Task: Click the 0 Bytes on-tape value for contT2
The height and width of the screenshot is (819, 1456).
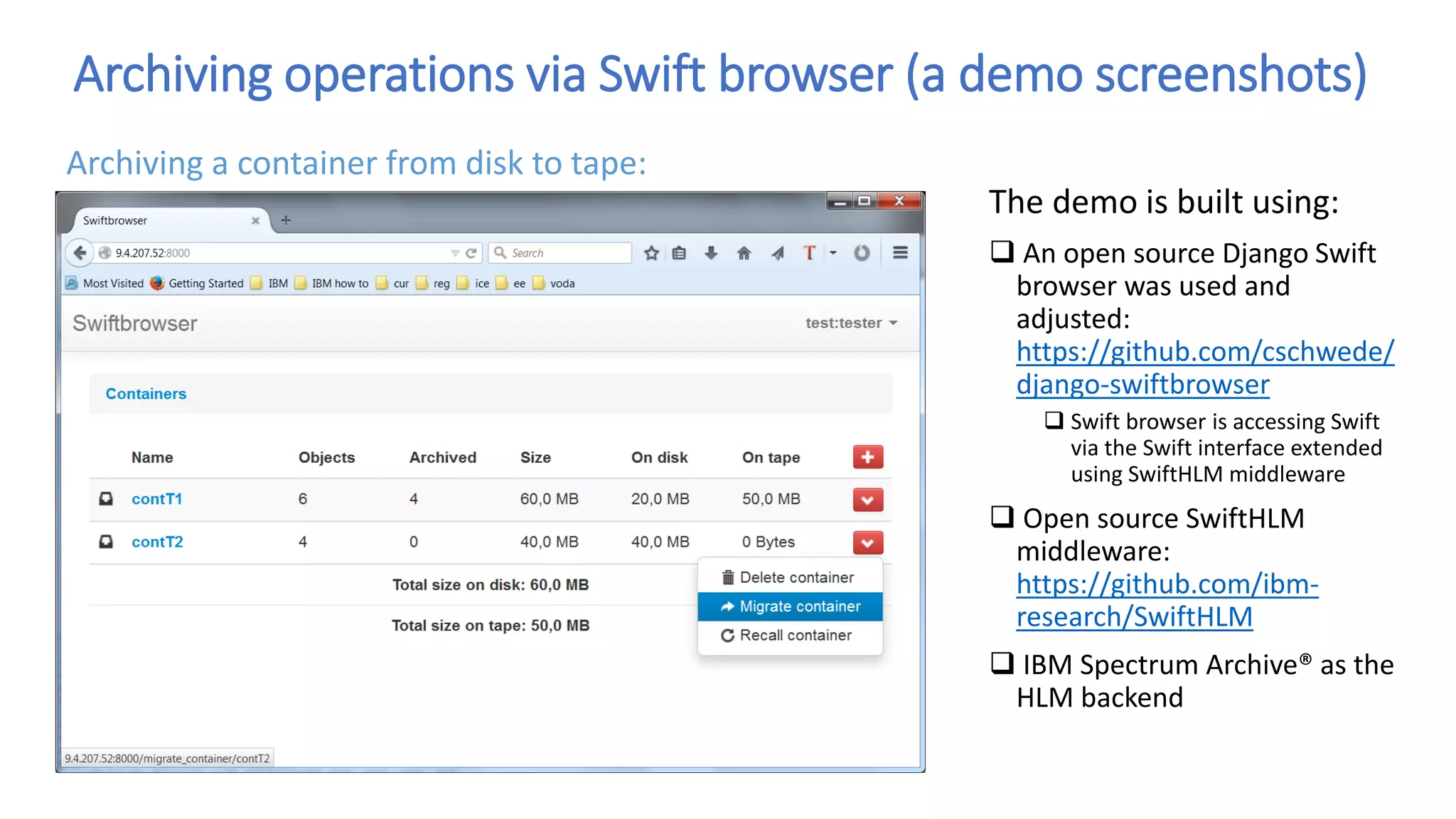Action: click(x=768, y=542)
